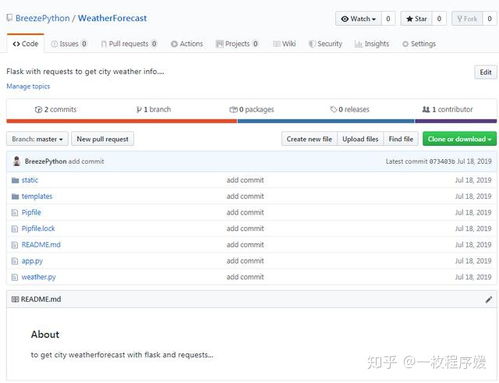This screenshot has height=383, width=499.
Task: Click the templates folder icon
Action: 15,196
